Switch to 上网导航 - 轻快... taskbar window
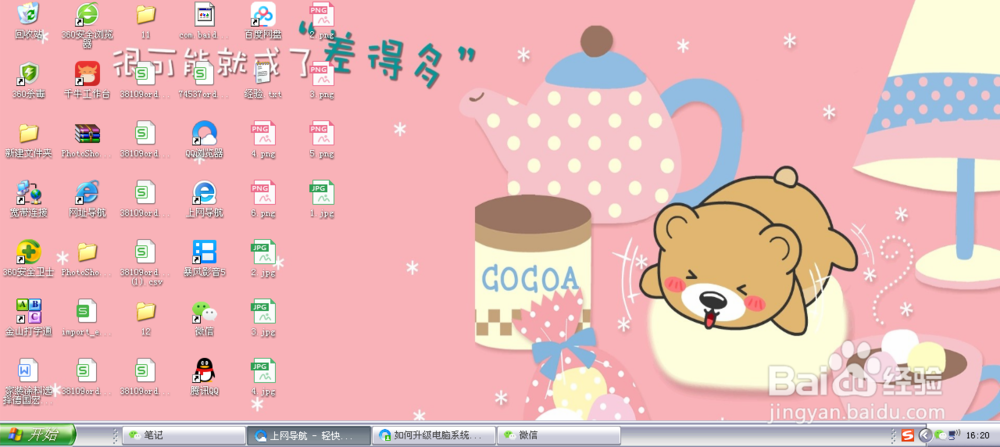The image size is (1000, 447). [308, 436]
